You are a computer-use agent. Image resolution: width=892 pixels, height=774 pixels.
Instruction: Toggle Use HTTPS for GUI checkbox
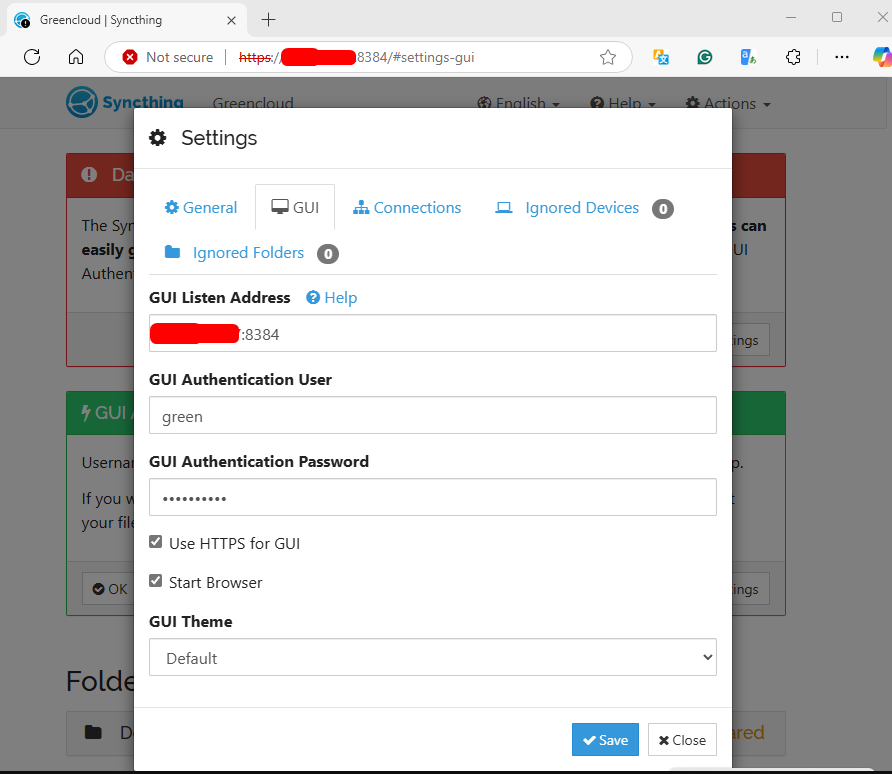155,542
